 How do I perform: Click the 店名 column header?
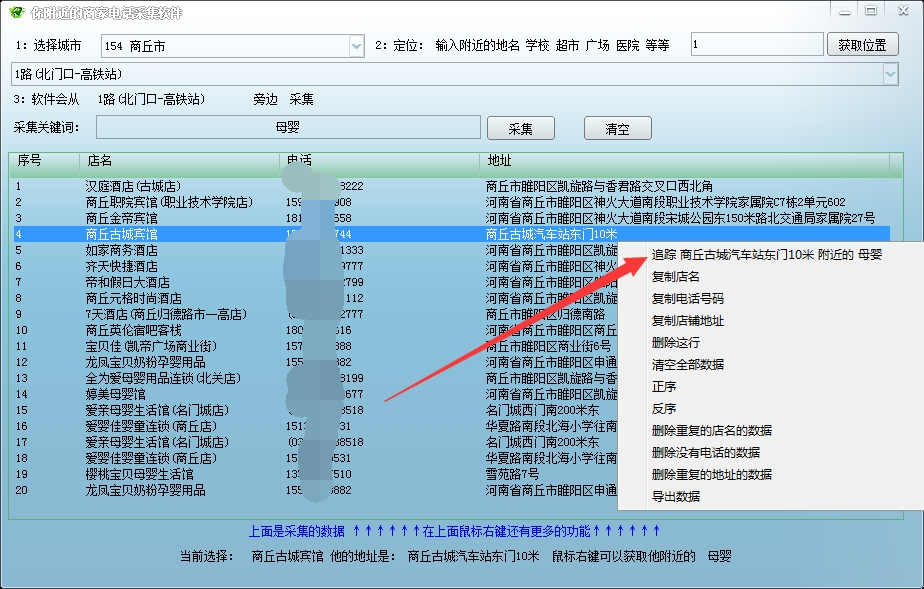(100, 161)
